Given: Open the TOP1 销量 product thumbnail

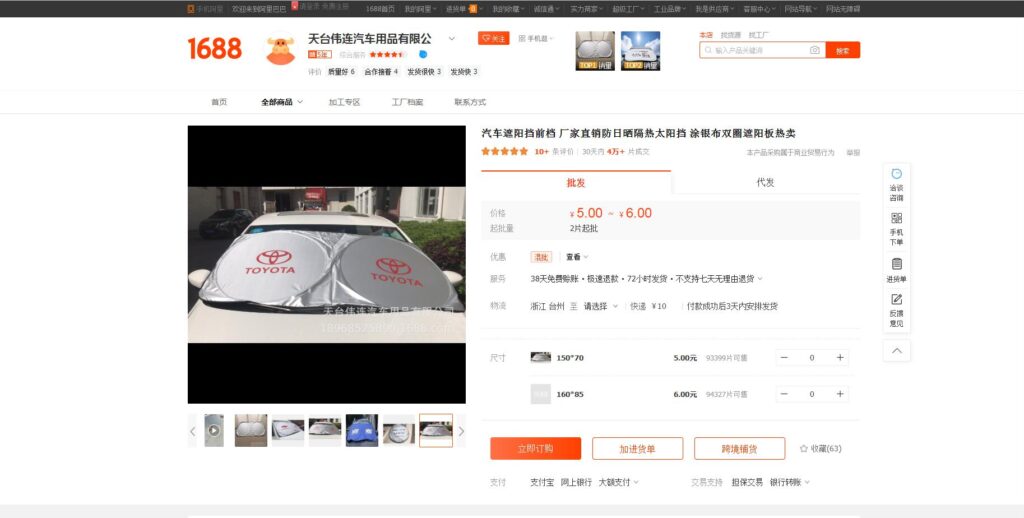Looking at the screenshot, I should pyautogui.click(x=595, y=51).
